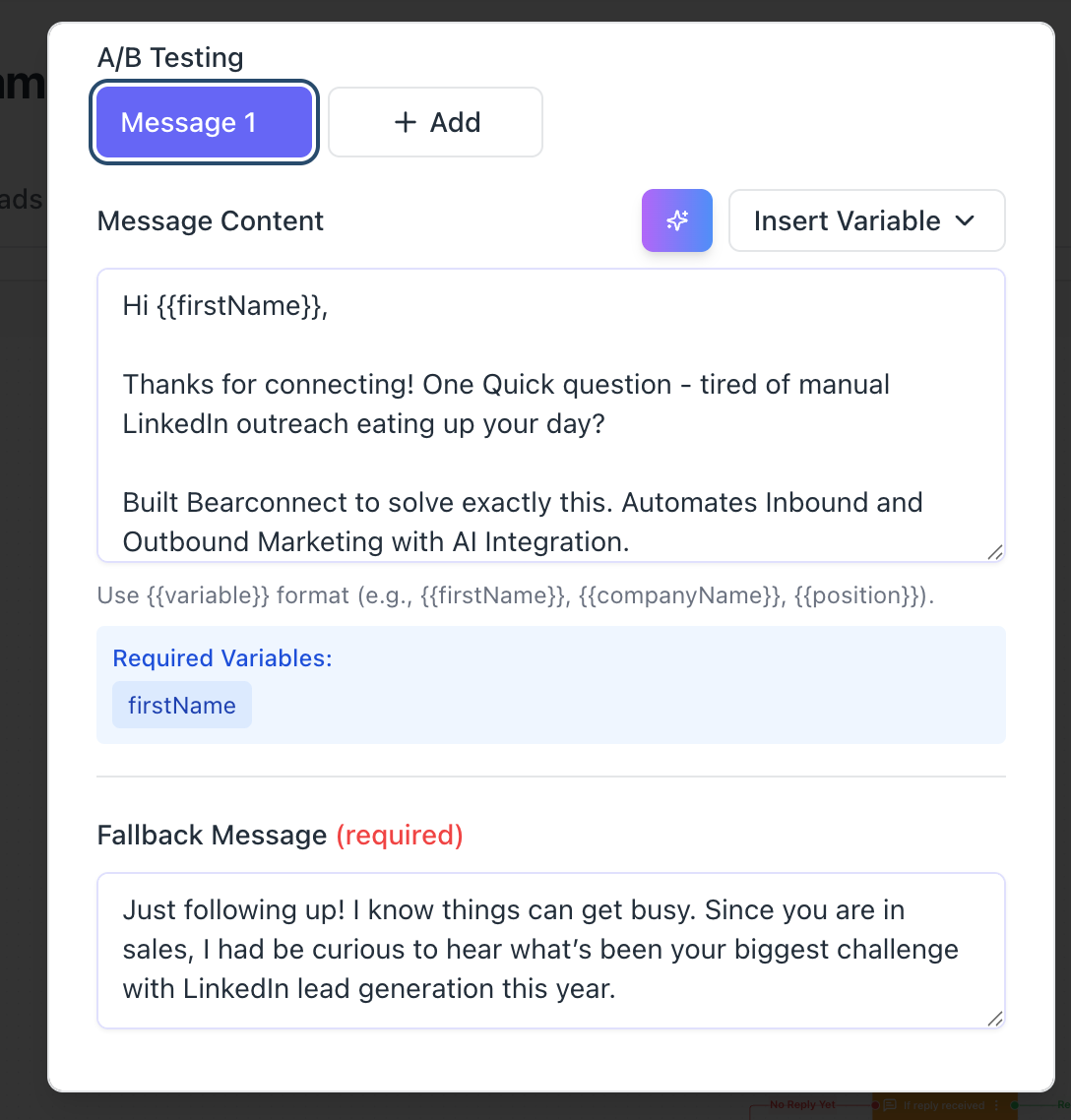Grab the Message Content resize handle
The image size is (1071, 1120).
coord(995,553)
